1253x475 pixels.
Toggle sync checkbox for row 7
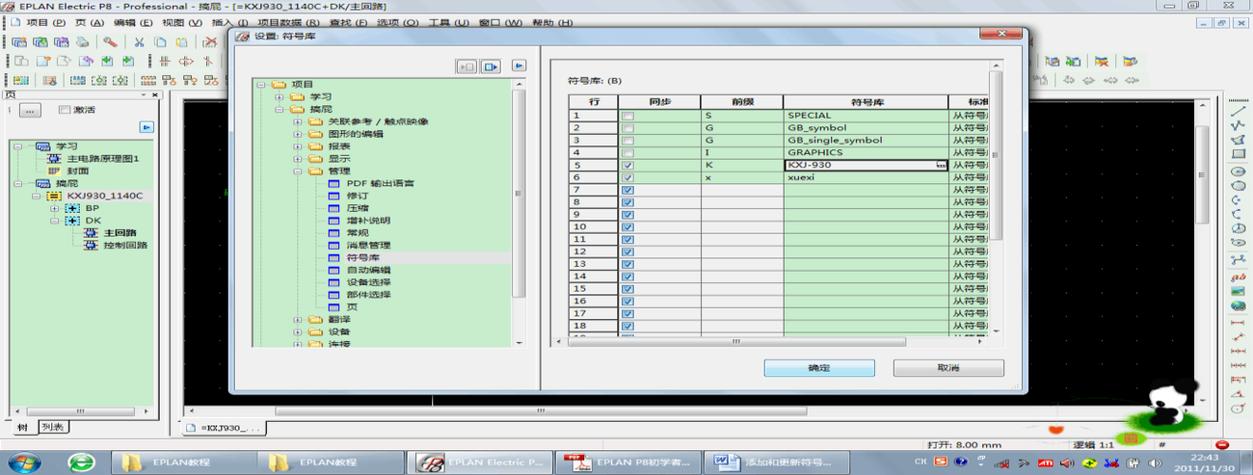click(x=628, y=189)
